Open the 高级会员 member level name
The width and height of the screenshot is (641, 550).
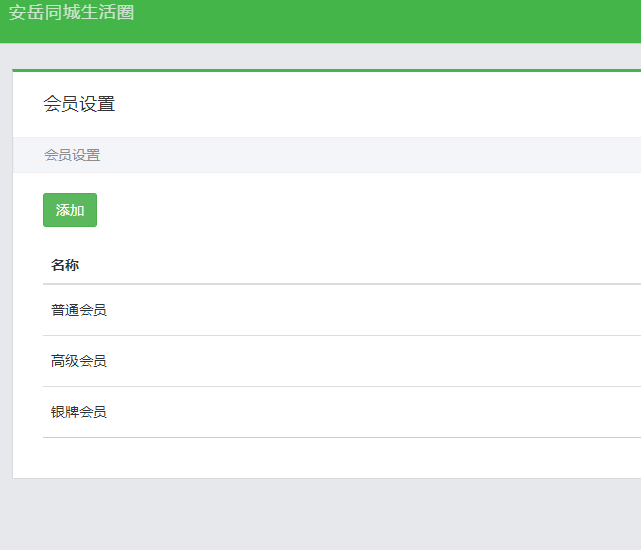79,361
